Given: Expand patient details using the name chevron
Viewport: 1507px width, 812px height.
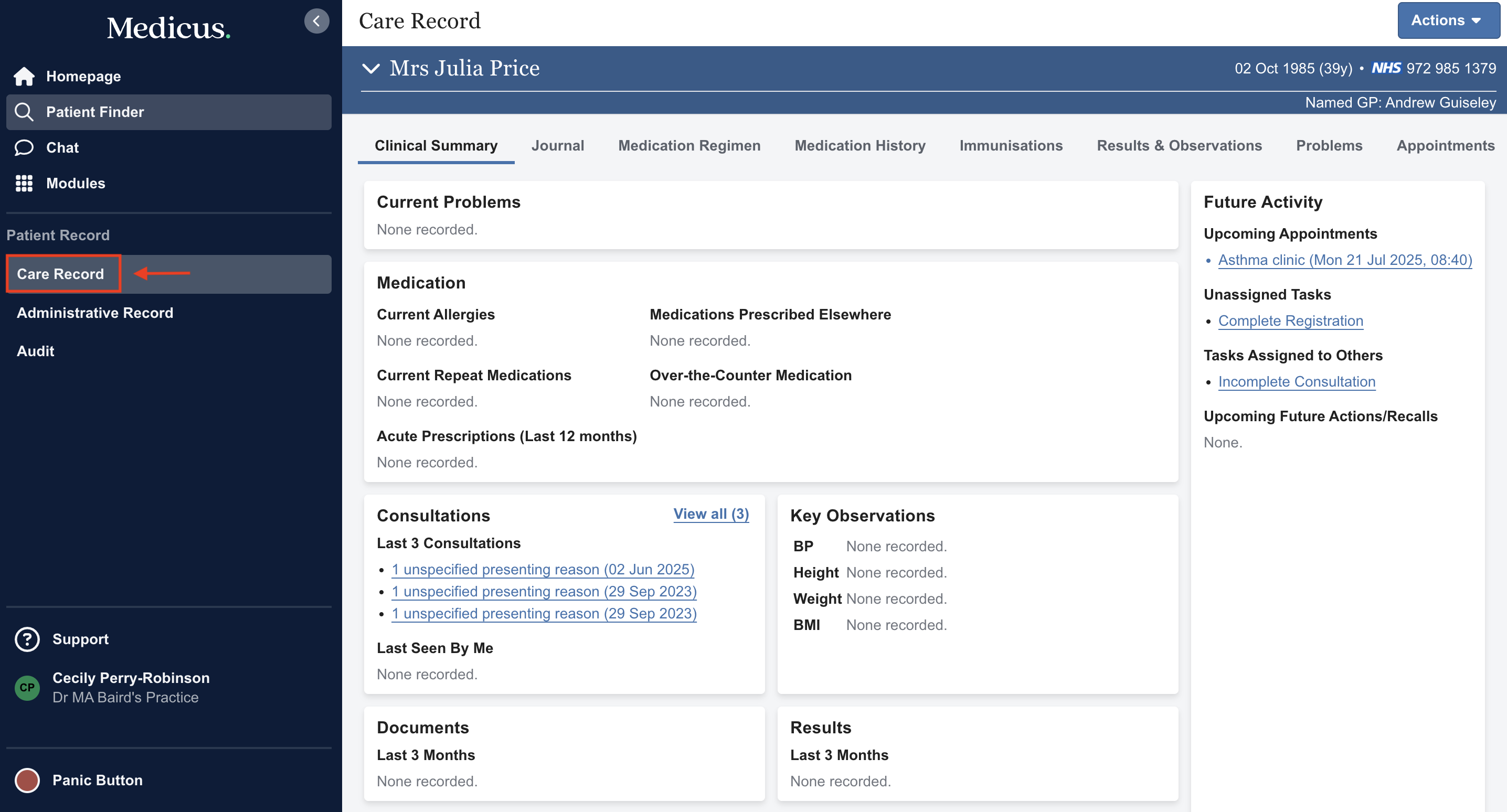Looking at the screenshot, I should tap(370, 68).
